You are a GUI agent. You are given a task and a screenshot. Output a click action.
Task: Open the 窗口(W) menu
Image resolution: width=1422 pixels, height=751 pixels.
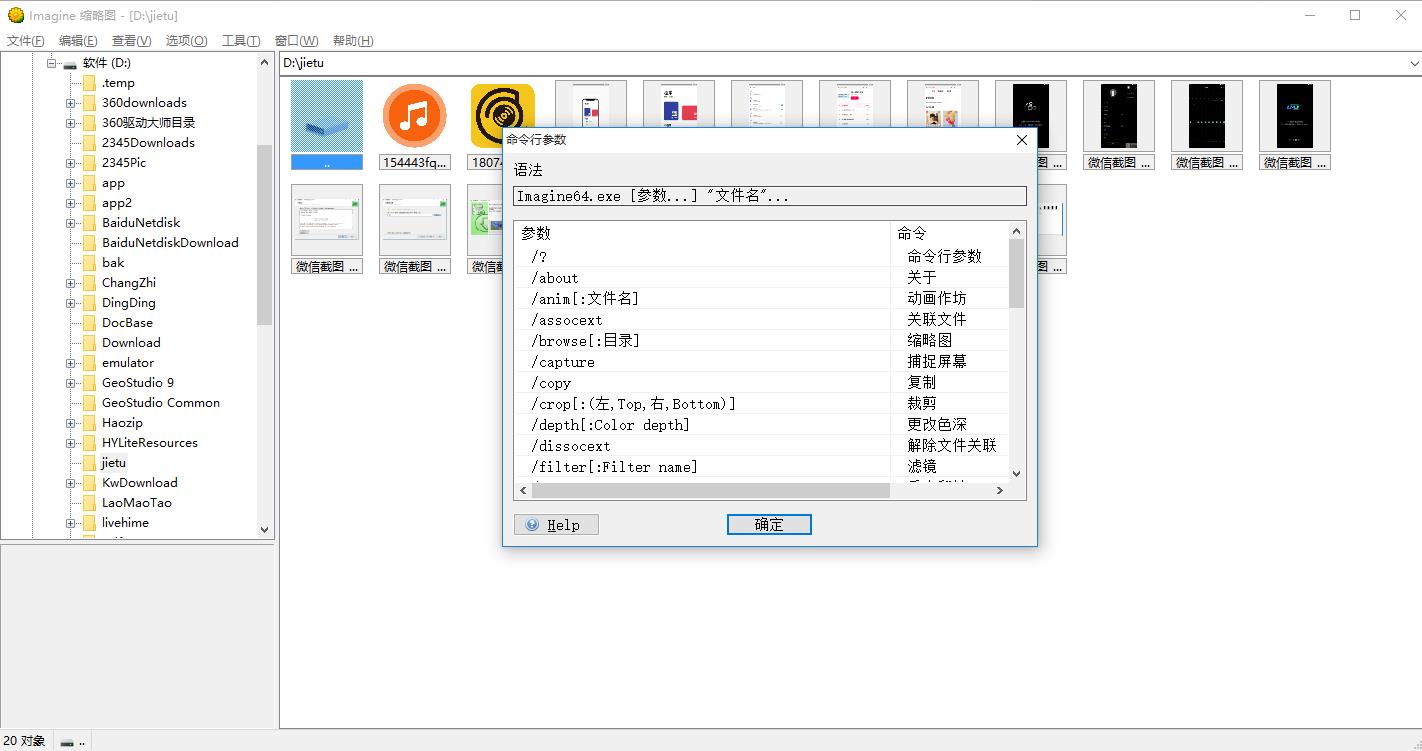[296, 41]
